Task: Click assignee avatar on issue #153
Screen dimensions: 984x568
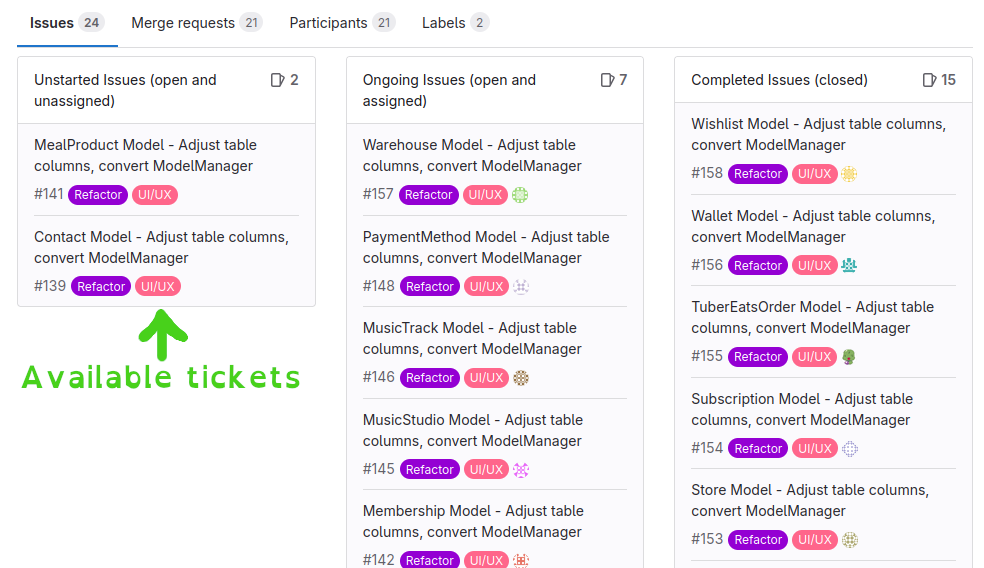Action: click(850, 540)
